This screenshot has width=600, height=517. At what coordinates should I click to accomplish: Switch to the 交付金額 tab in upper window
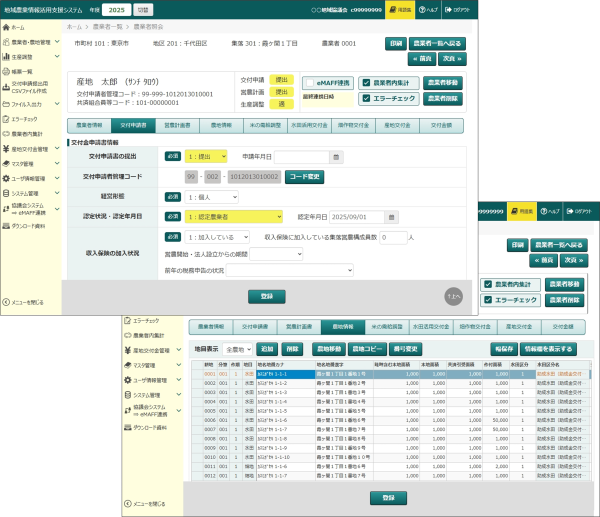[441, 126]
